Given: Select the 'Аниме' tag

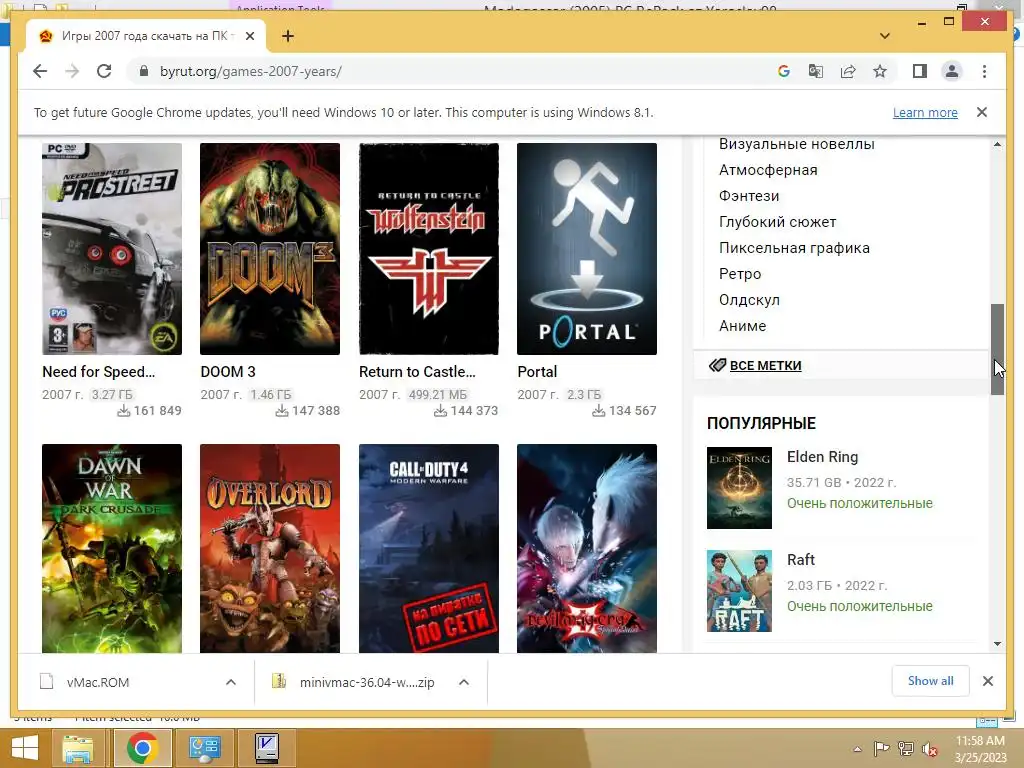Looking at the screenshot, I should [743, 326].
